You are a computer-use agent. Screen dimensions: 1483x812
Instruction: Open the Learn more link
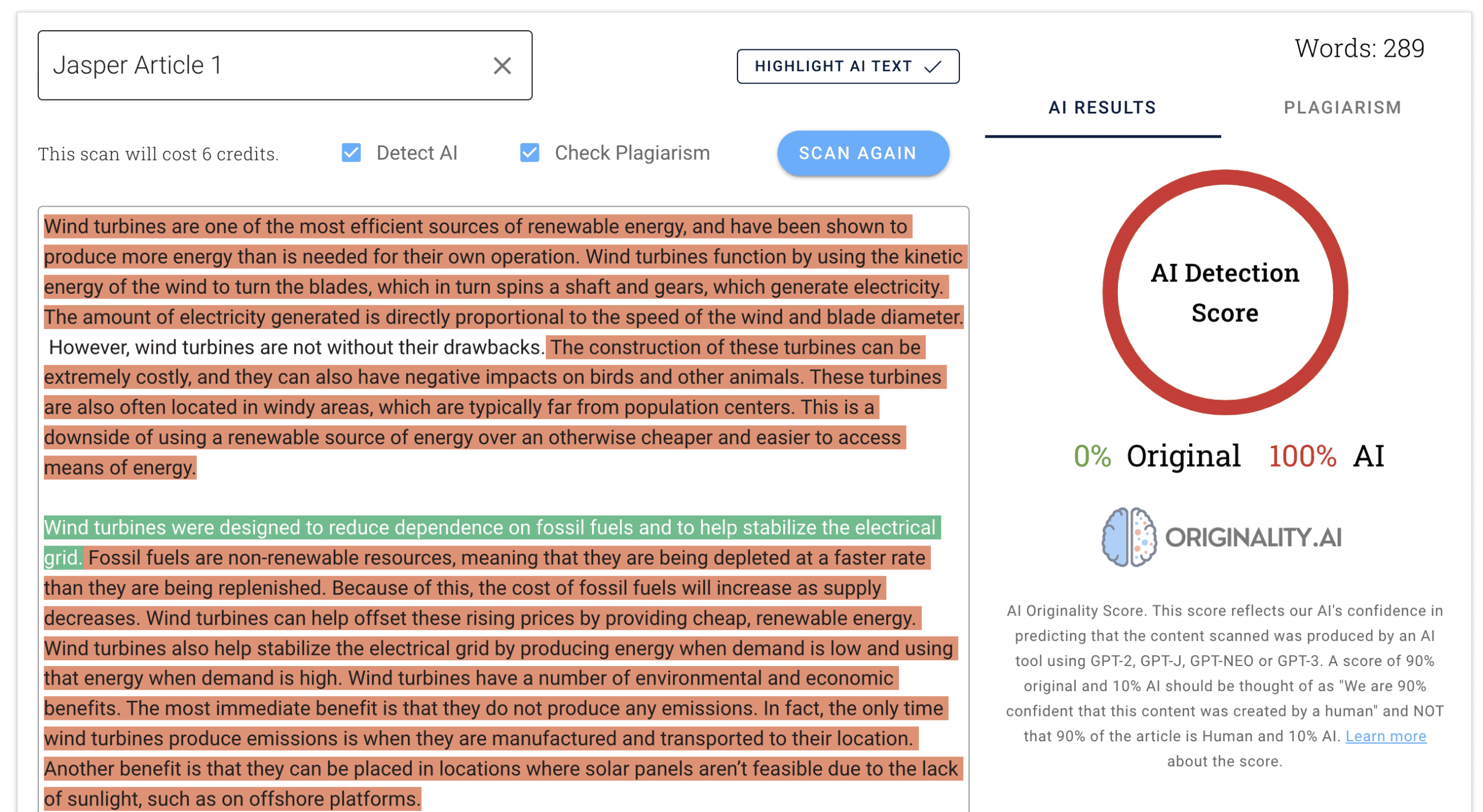click(1385, 736)
